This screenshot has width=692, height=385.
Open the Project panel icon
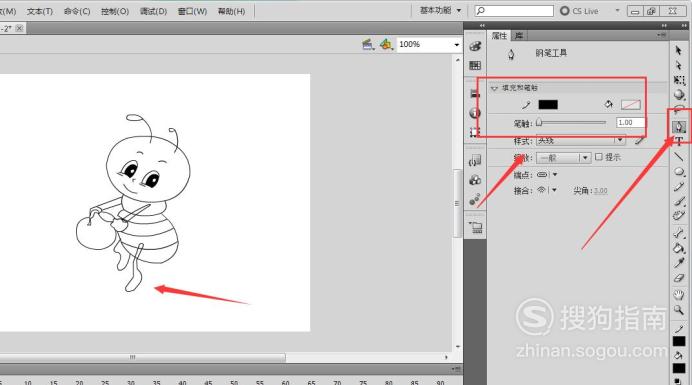tap(476, 228)
